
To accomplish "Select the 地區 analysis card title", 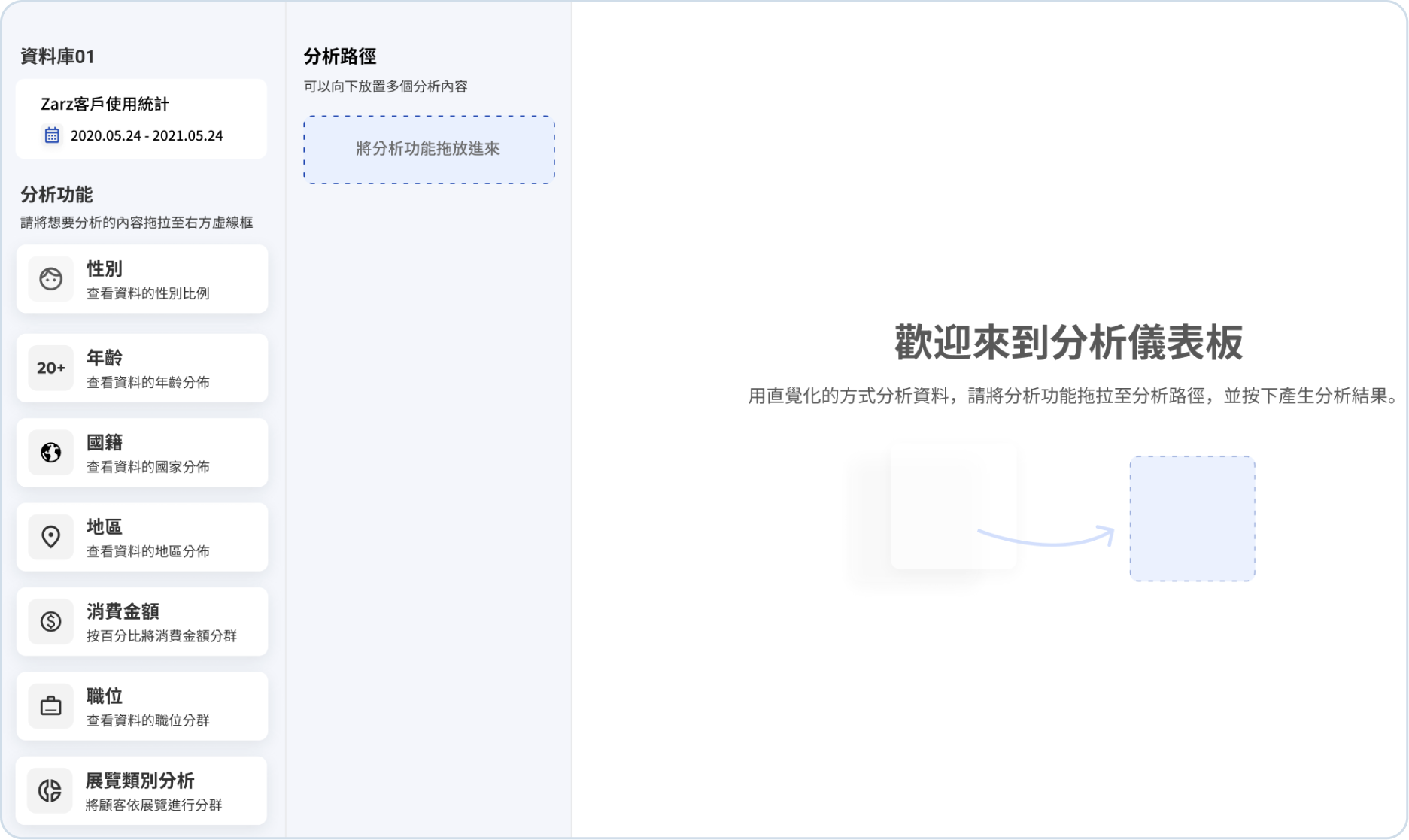I will click(x=105, y=526).
